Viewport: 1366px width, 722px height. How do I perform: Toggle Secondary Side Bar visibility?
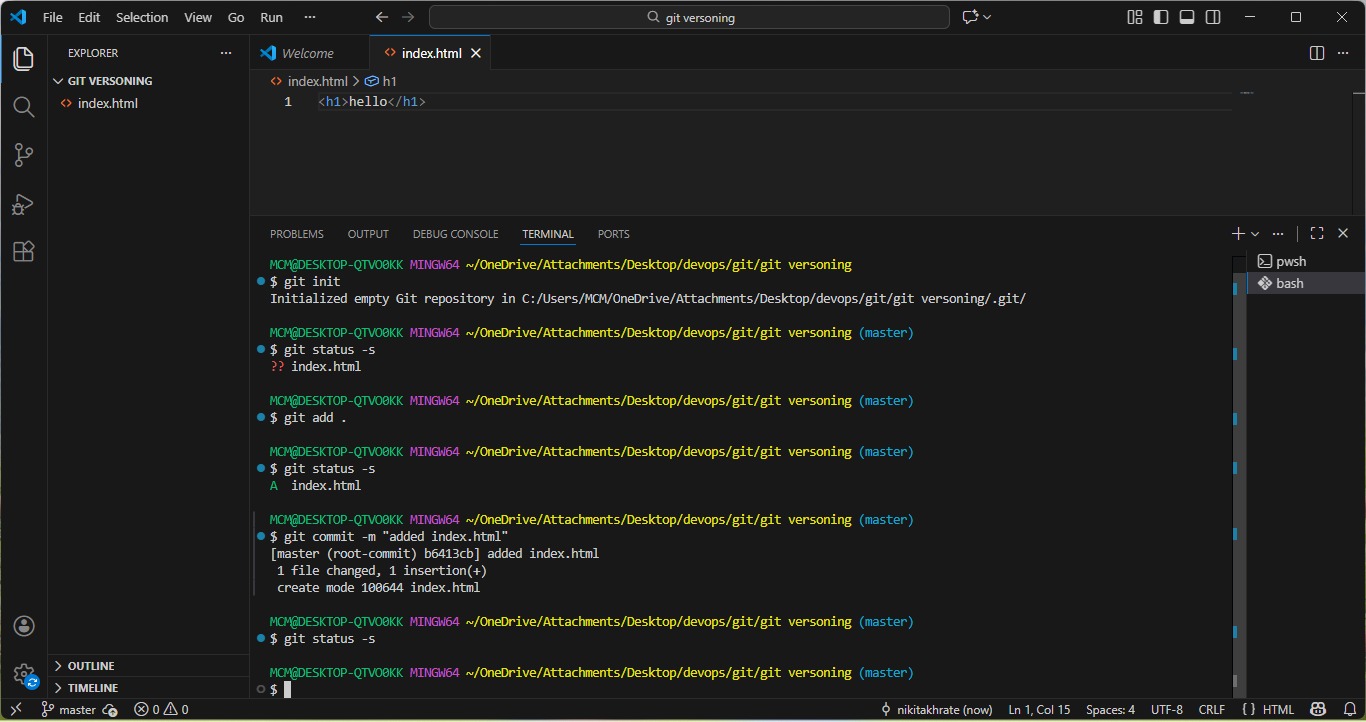click(1213, 17)
